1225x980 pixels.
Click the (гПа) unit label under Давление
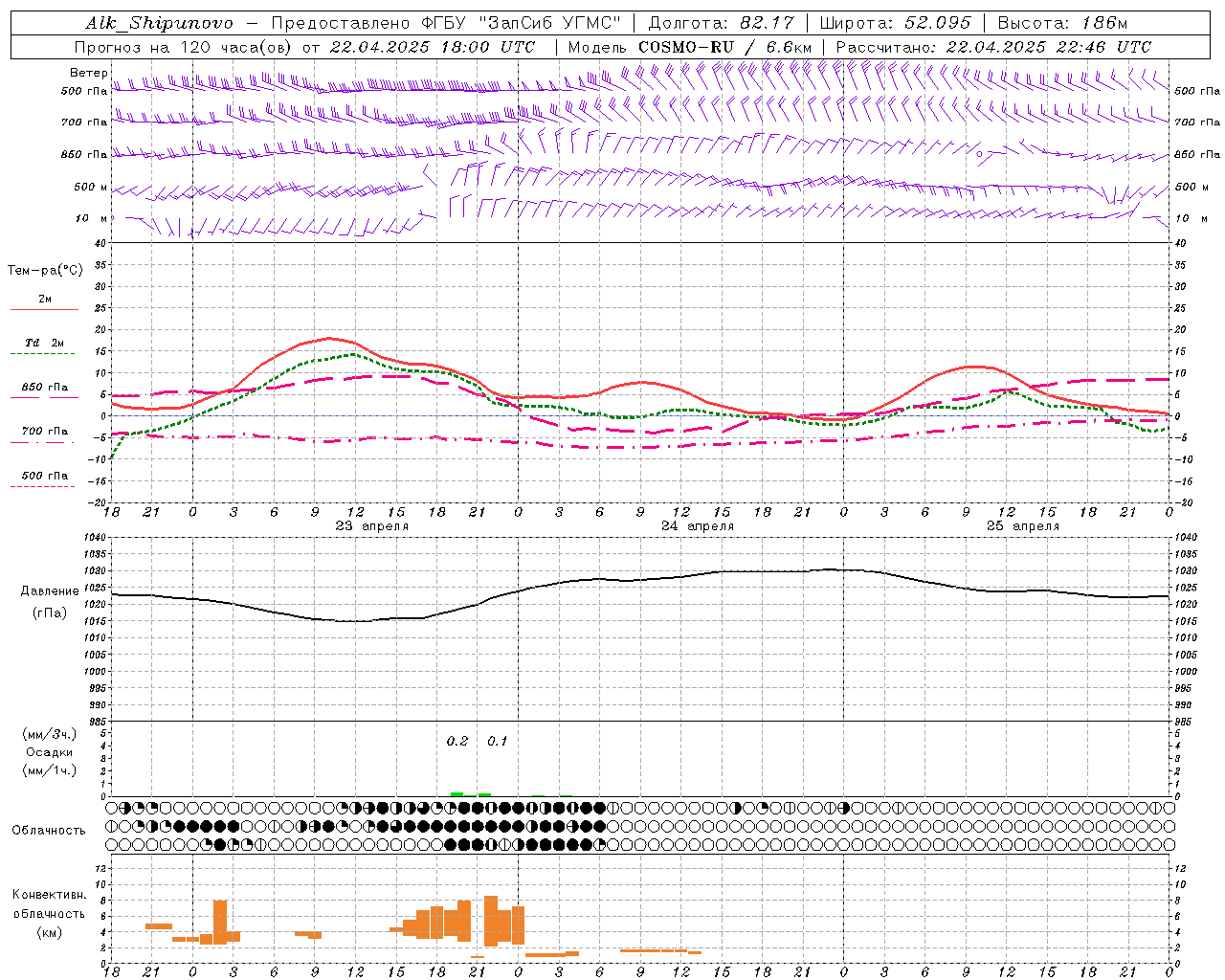coord(50,612)
